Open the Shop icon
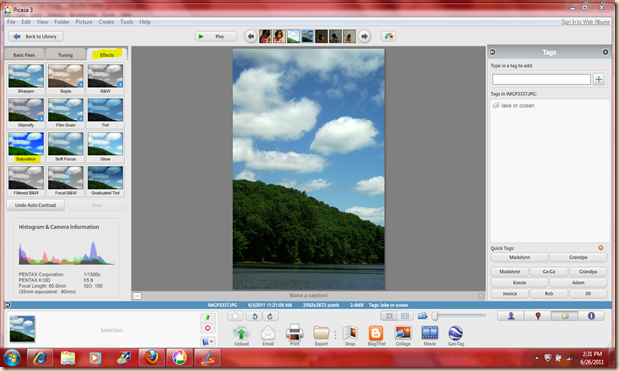 350,334
